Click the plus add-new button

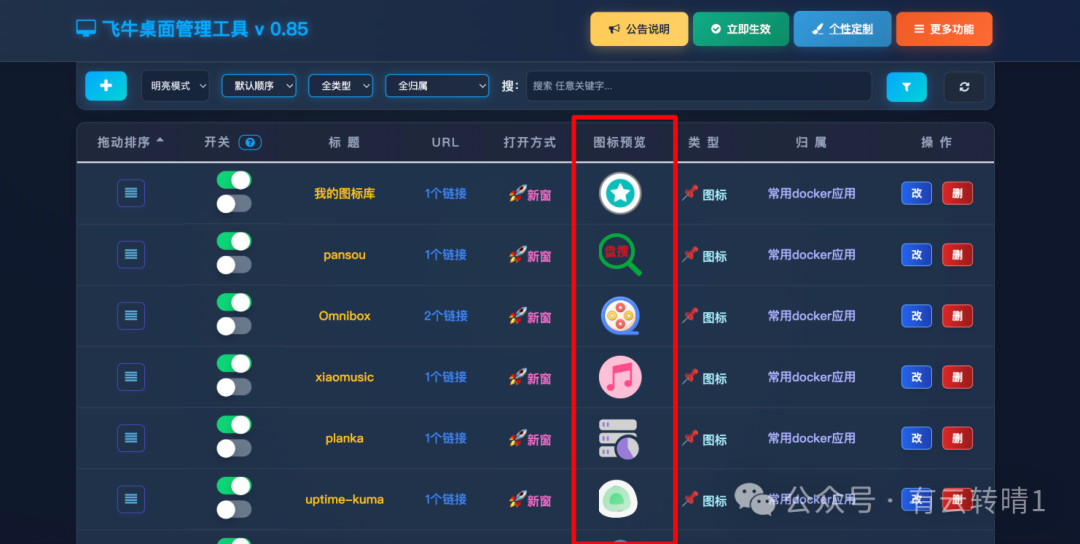tap(106, 86)
